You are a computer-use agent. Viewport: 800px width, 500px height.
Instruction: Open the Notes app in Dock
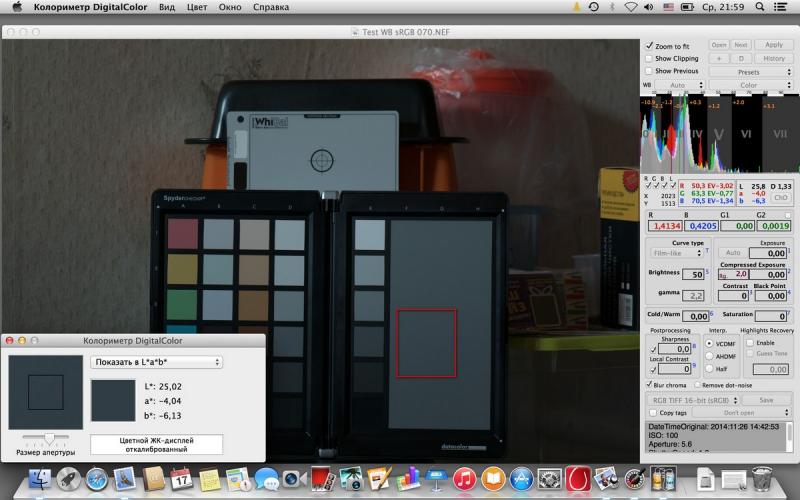click(x=210, y=480)
